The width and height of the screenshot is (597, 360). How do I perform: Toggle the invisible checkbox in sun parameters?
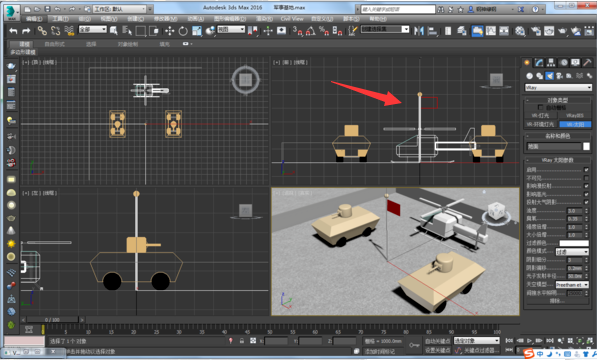[x=586, y=178]
